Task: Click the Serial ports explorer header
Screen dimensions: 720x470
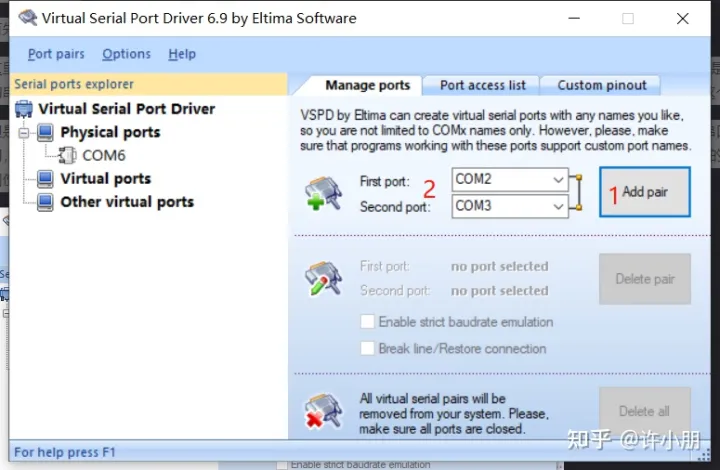Action: pyautogui.click(x=149, y=84)
